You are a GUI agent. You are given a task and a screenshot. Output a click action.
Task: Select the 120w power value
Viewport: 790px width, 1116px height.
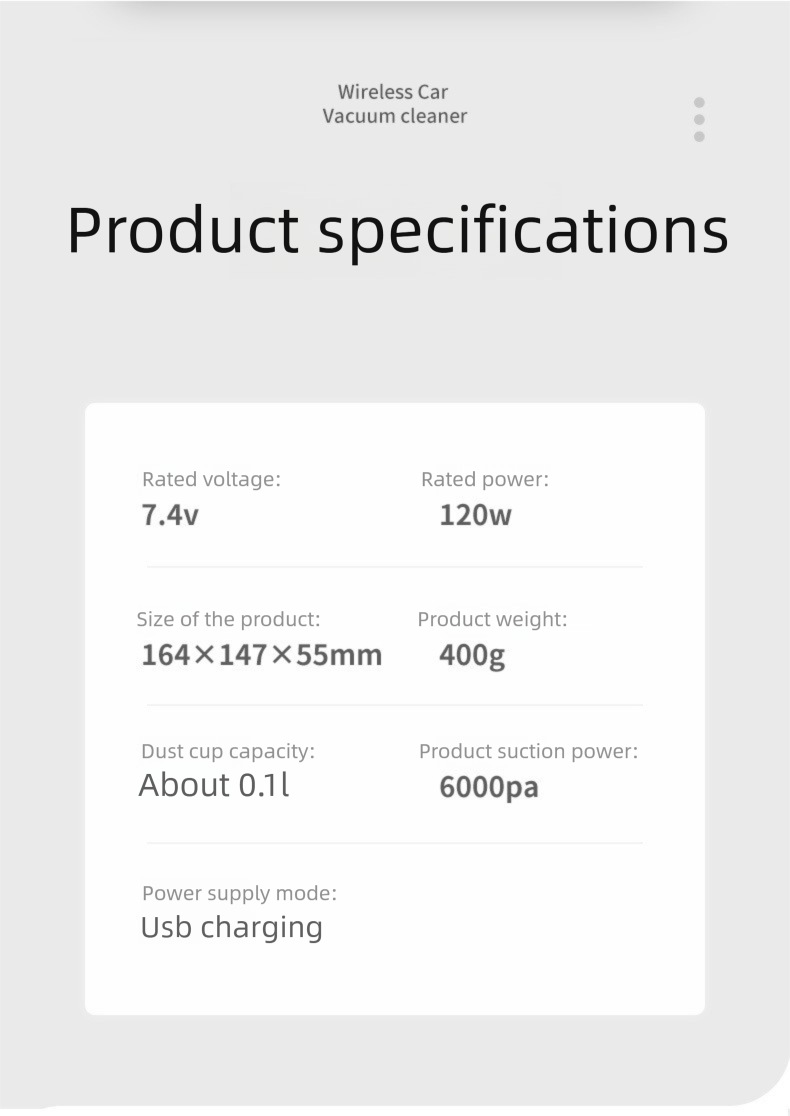tap(475, 516)
